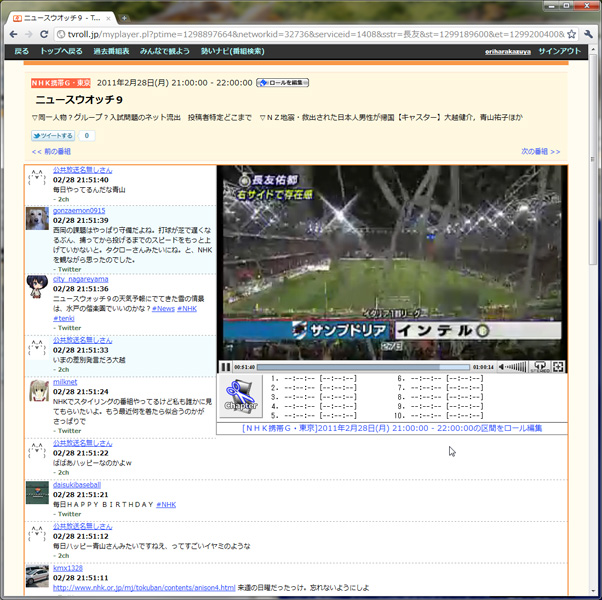
Task: Click the Chapter scissors icon
Action: (240, 392)
